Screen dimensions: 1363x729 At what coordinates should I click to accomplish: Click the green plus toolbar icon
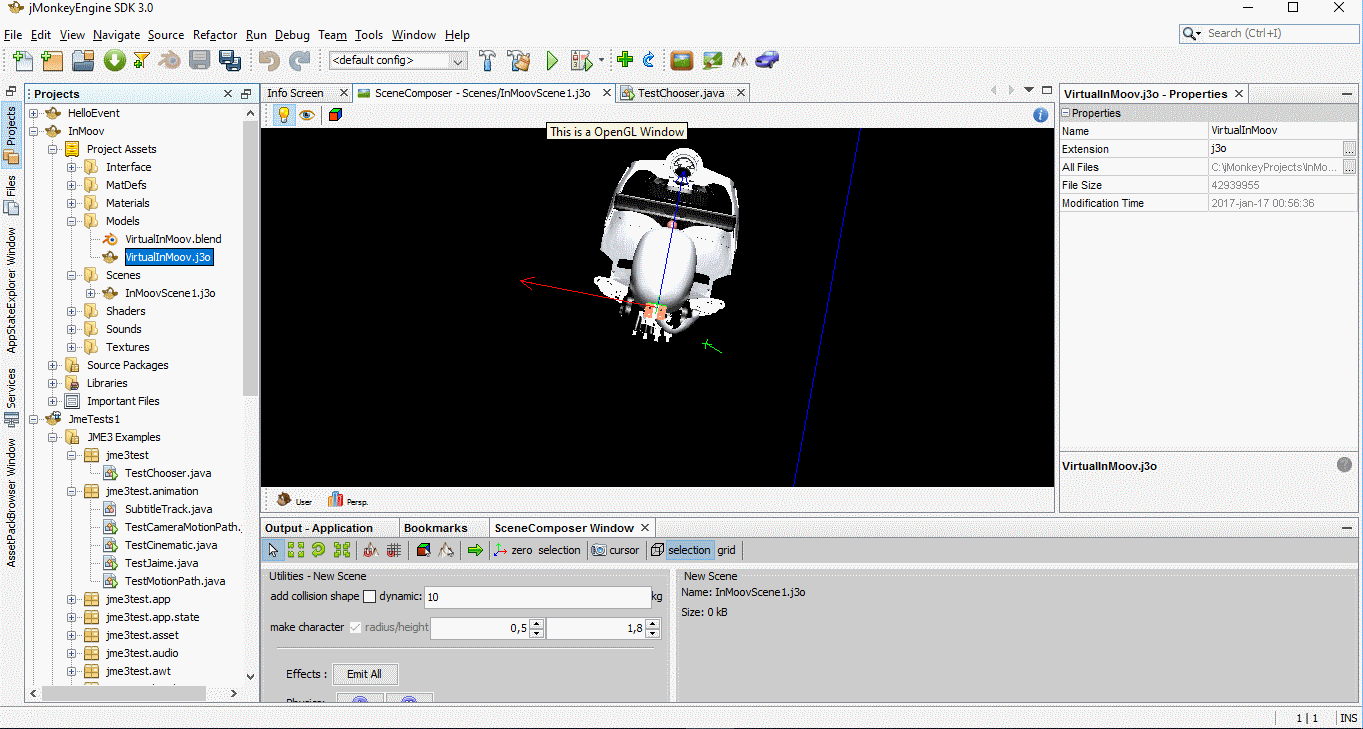point(625,60)
